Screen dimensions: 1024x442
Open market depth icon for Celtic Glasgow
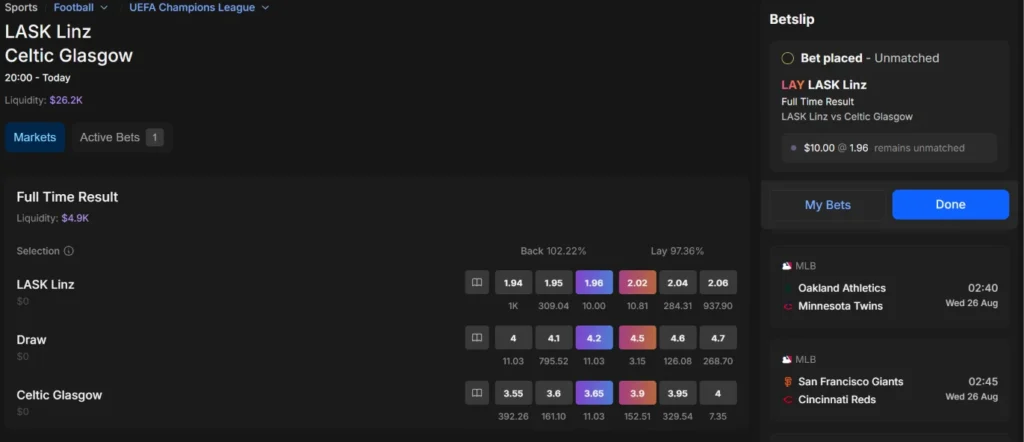point(477,392)
